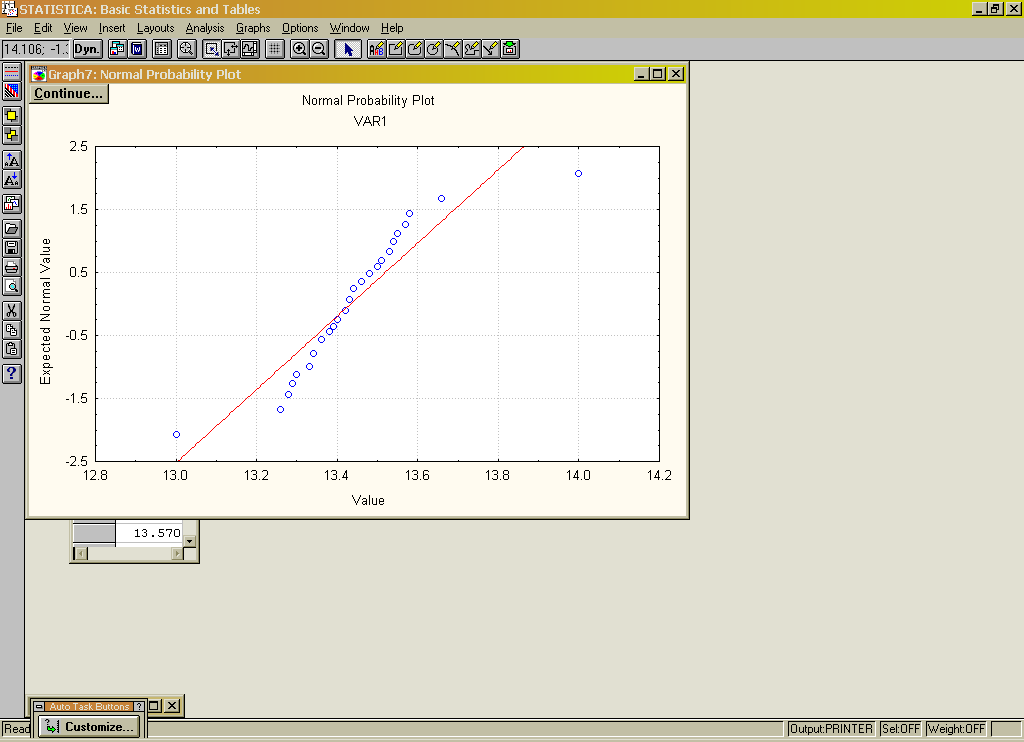The image size is (1024, 742).
Task: Click the paste clipboard sidebar icon
Action: click(12, 349)
